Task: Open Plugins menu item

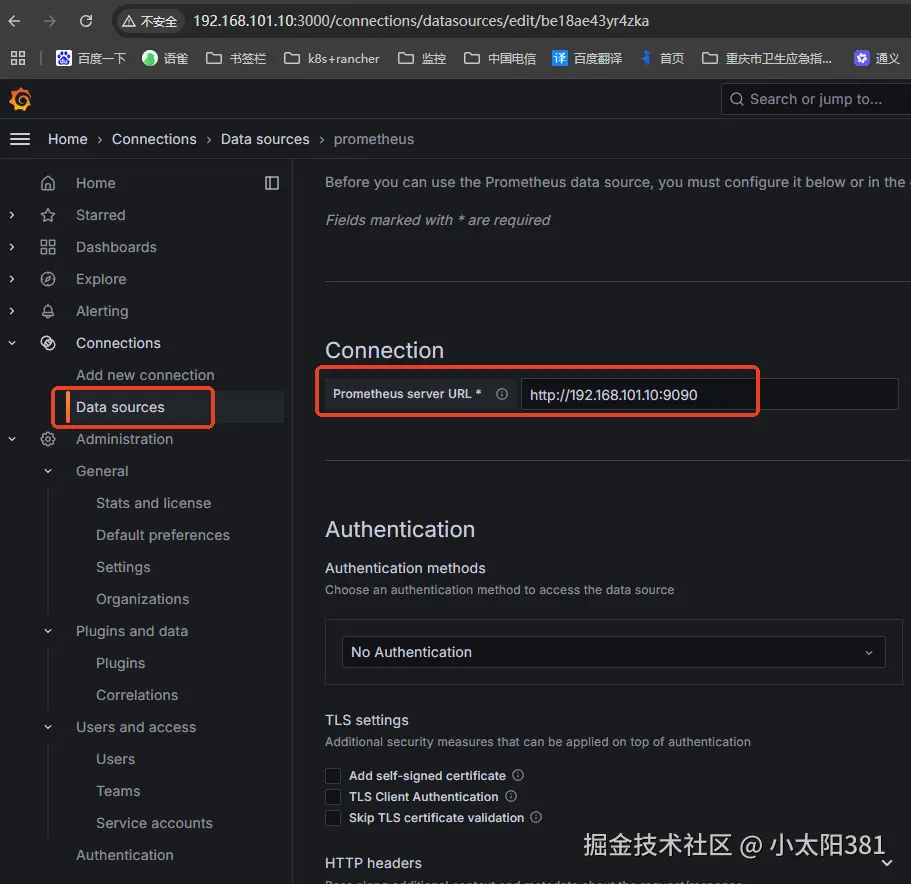Action: [x=120, y=663]
